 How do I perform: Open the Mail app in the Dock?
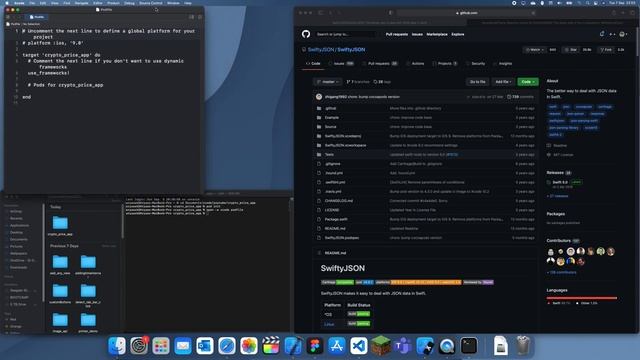183,346
